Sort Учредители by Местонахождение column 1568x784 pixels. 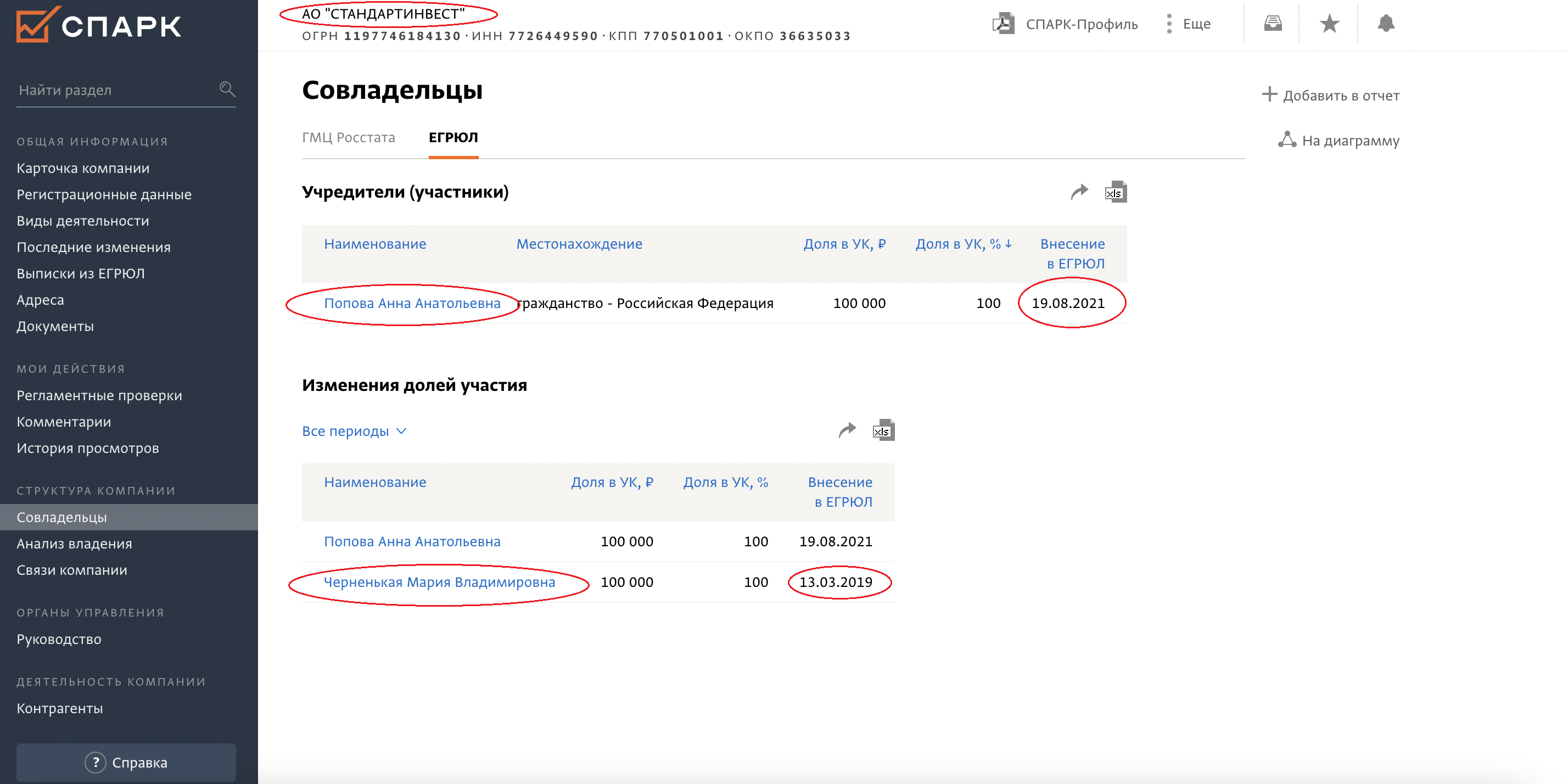579,244
